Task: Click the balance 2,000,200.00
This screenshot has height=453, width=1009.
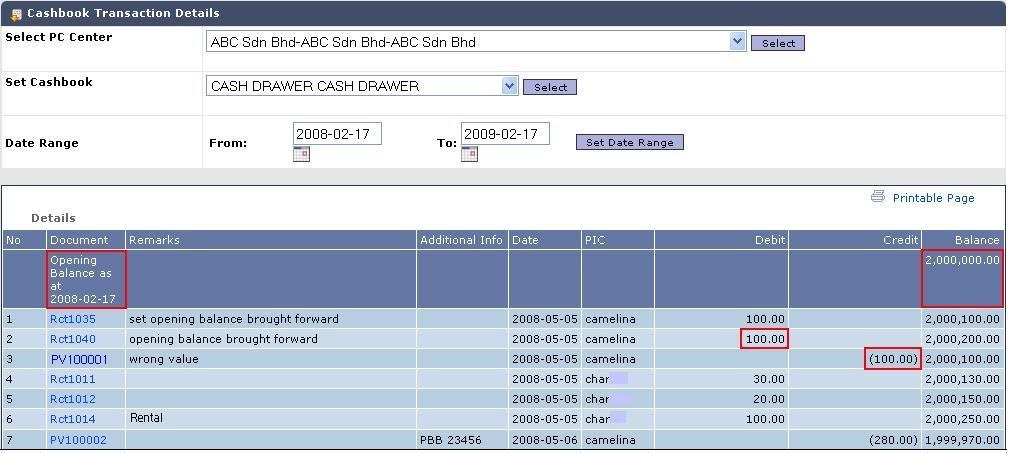Action: point(963,339)
